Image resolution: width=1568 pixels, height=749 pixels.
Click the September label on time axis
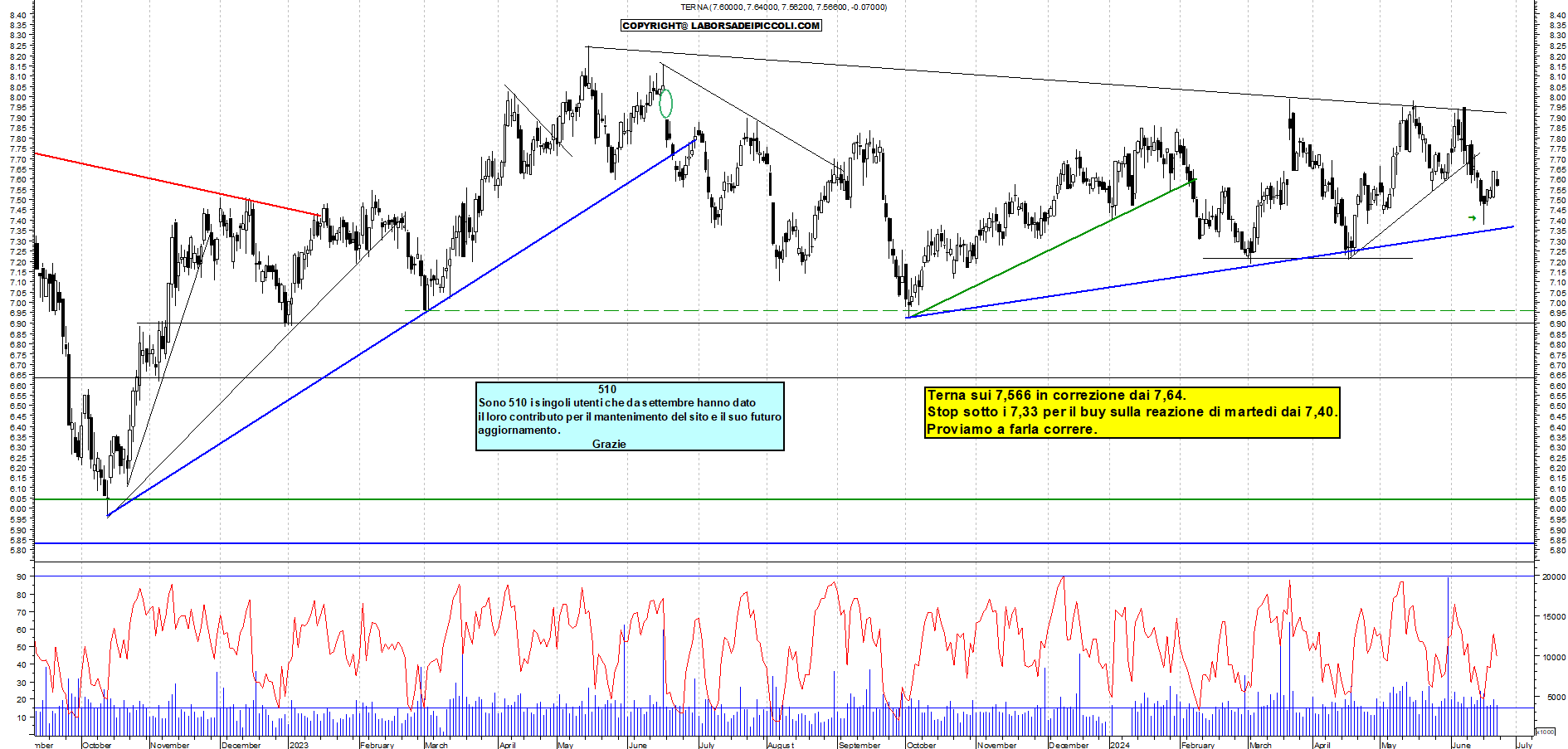(859, 745)
